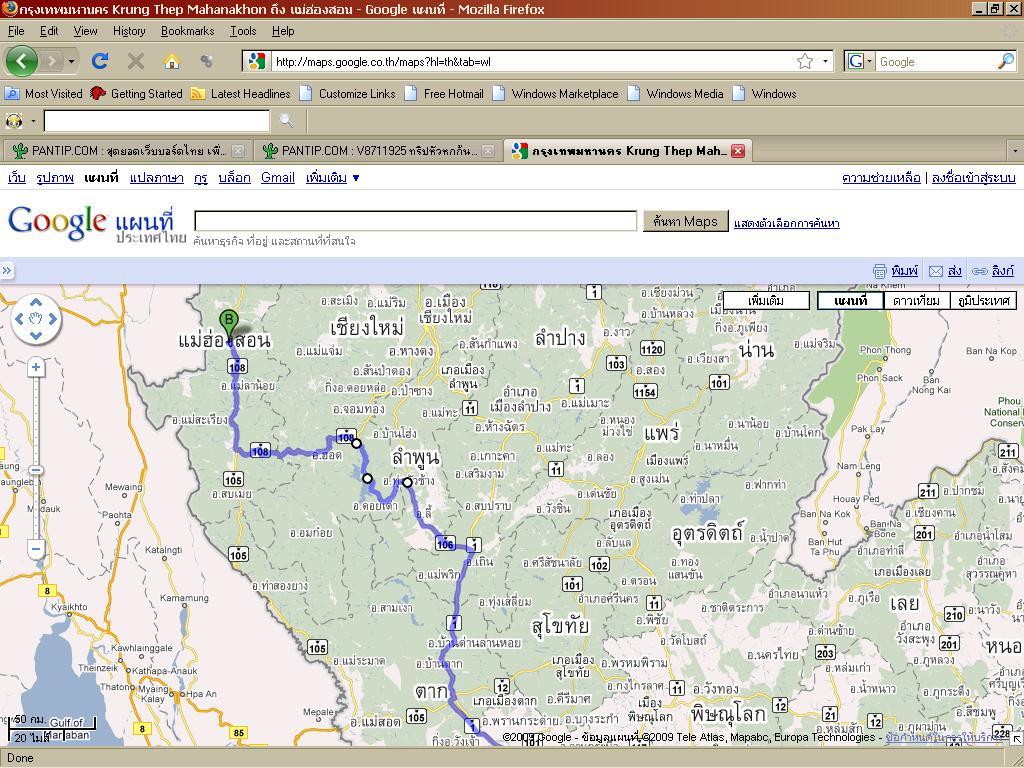The width and height of the screenshot is (1024, 768).
Task: Open the Tools menu
Action: [243, 31]
